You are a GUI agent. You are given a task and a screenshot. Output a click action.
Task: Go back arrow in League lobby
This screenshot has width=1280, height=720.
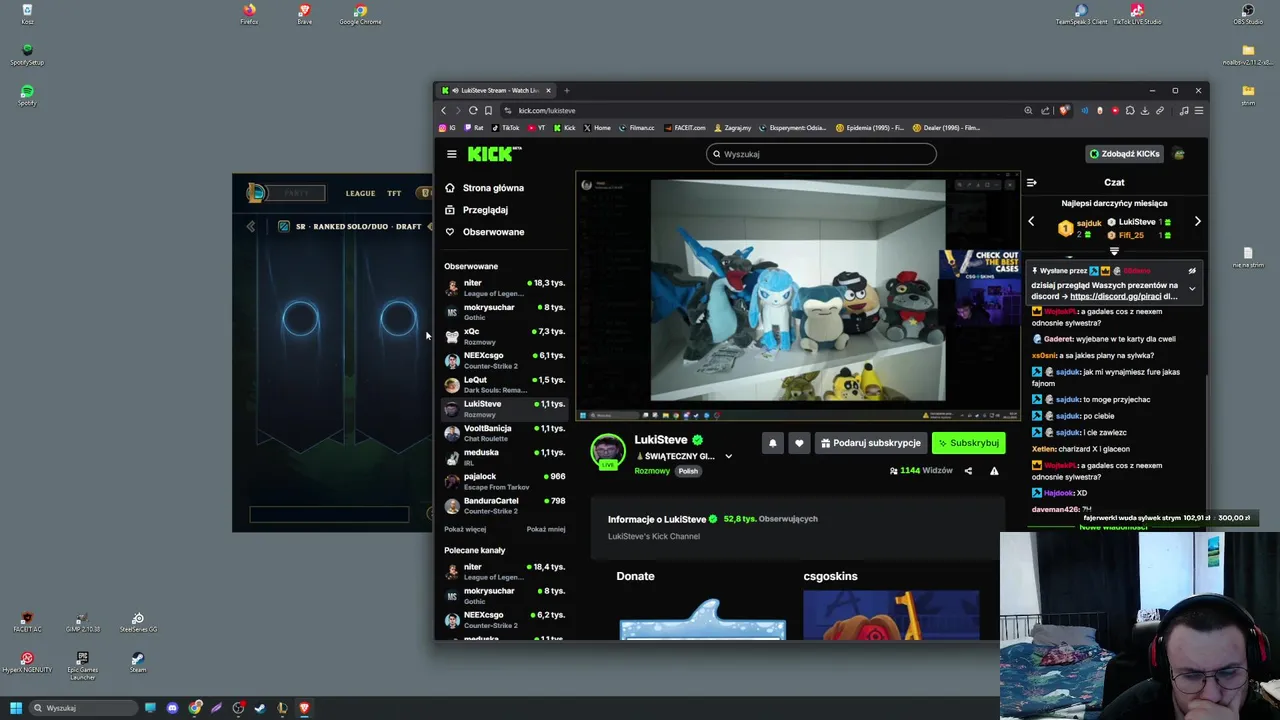[251, 227]
